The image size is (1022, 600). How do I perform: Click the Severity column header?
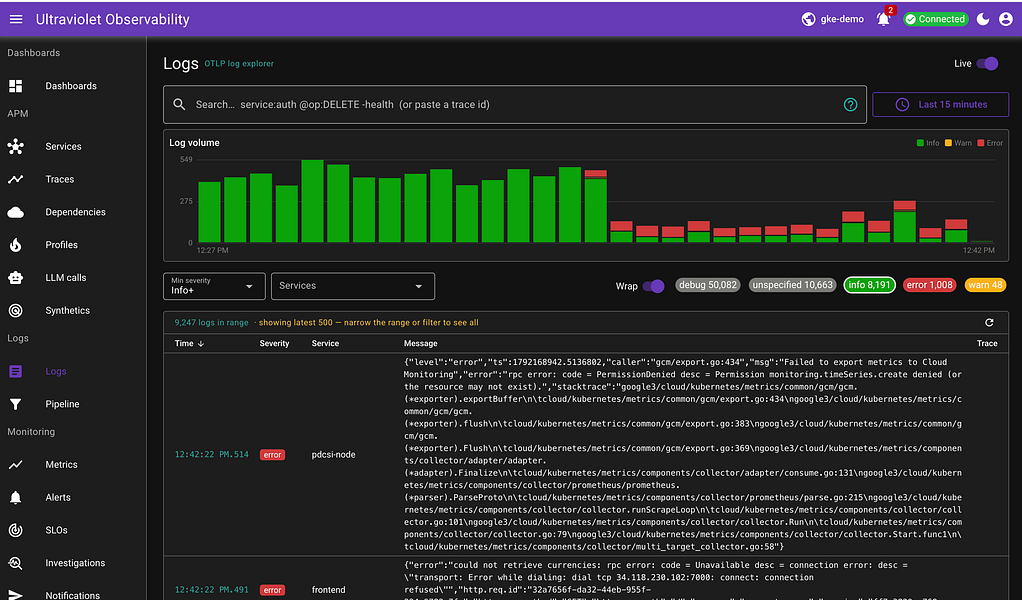point(274,343)
